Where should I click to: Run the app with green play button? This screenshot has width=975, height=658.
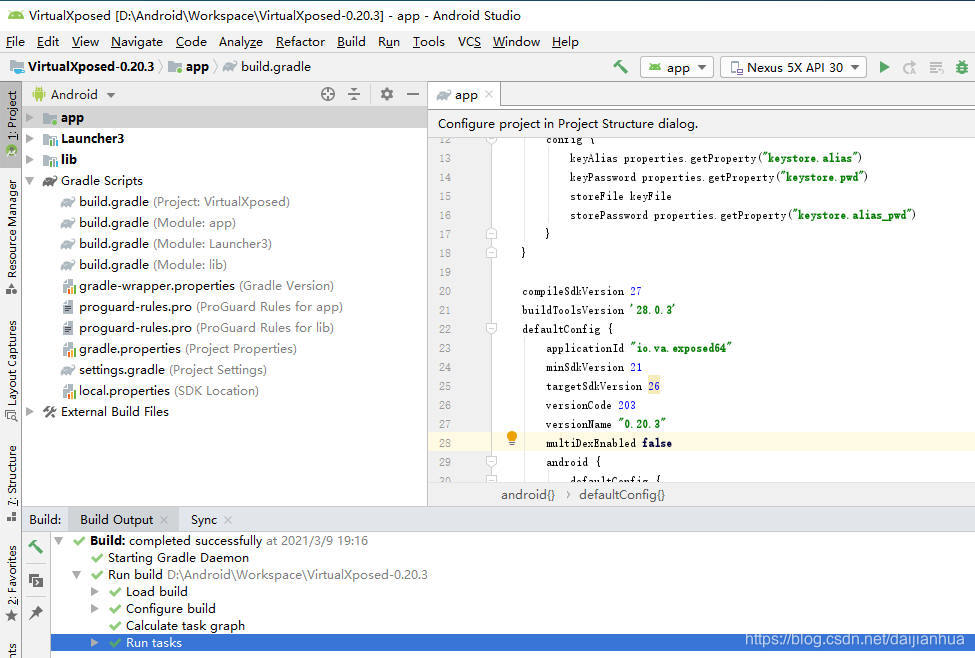884,67
